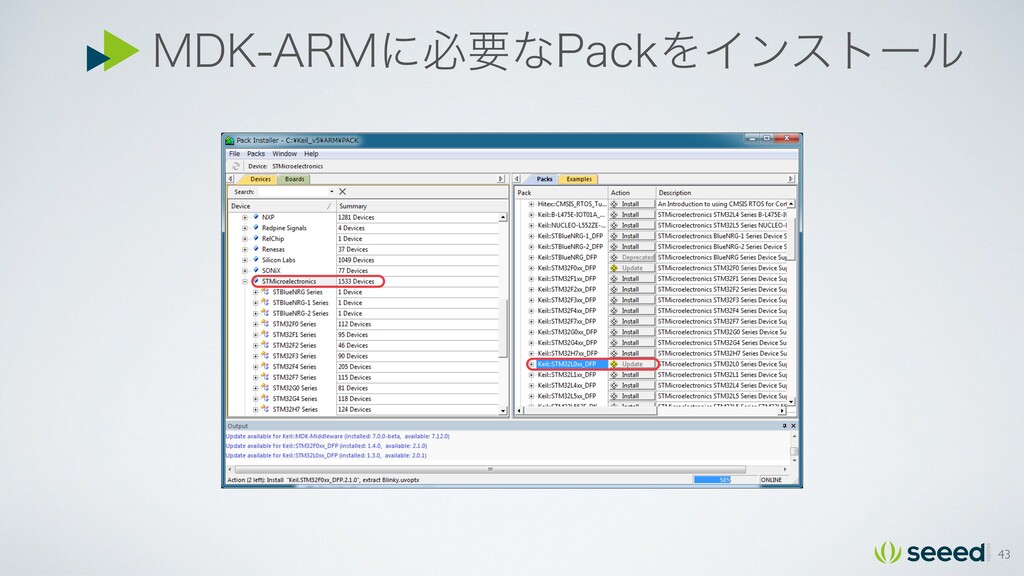
Task: Install the Keil::NUCLEO-L552ZE pack
Action: 632,225
